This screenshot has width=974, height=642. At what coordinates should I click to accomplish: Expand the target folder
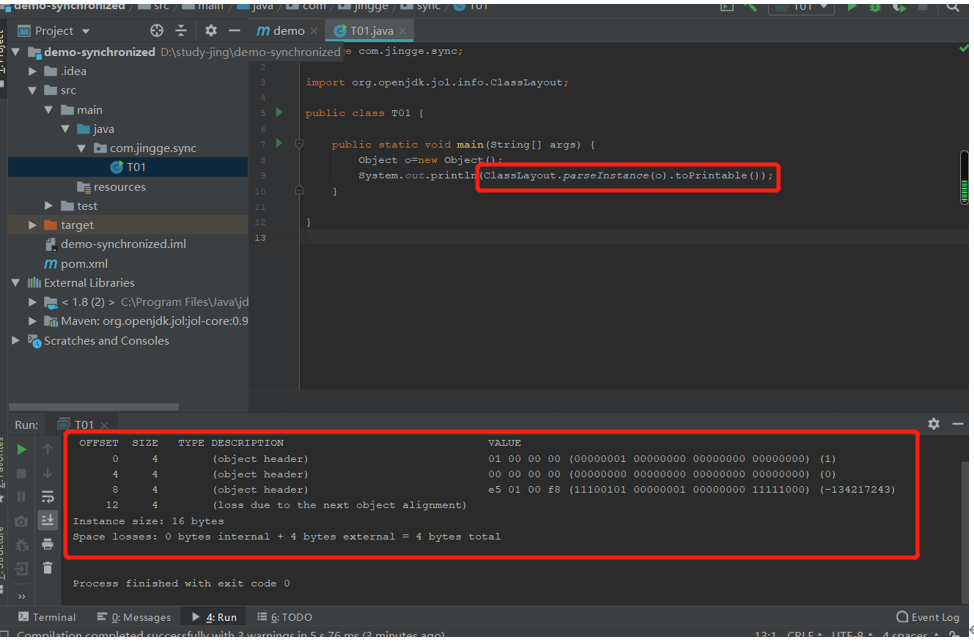[x=32, y=225]
